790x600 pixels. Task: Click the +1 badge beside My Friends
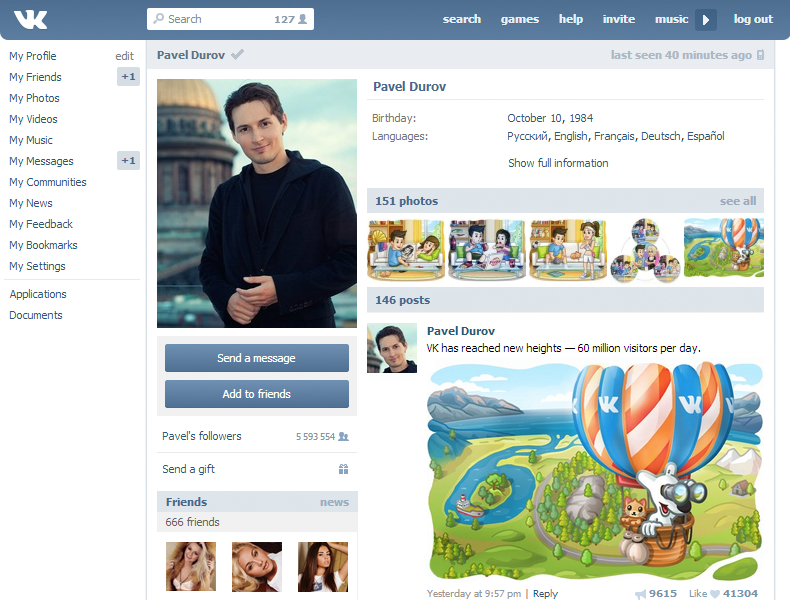coord(128,77)
